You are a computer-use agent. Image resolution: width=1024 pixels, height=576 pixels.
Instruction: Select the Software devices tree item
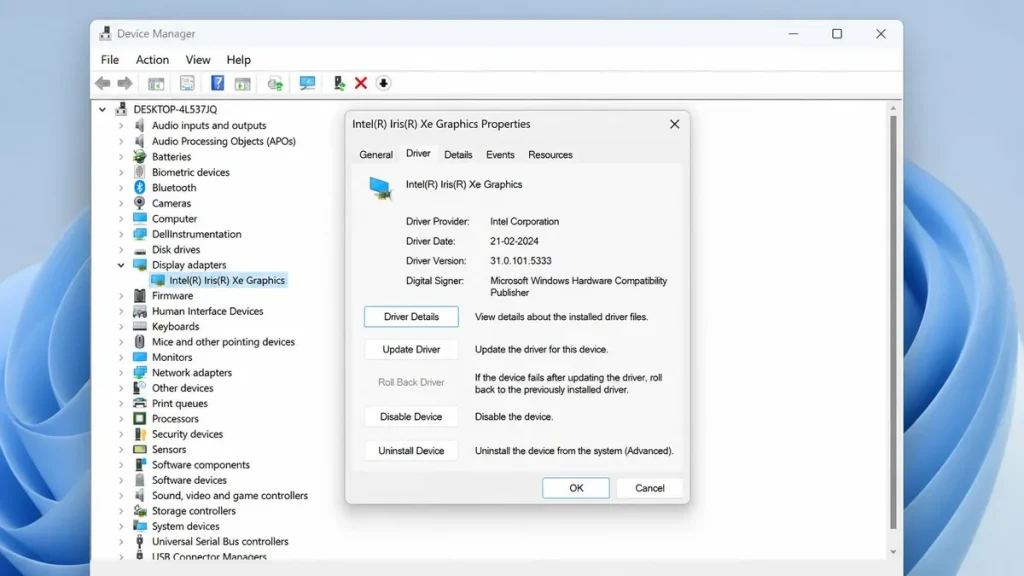pos(189,480)
